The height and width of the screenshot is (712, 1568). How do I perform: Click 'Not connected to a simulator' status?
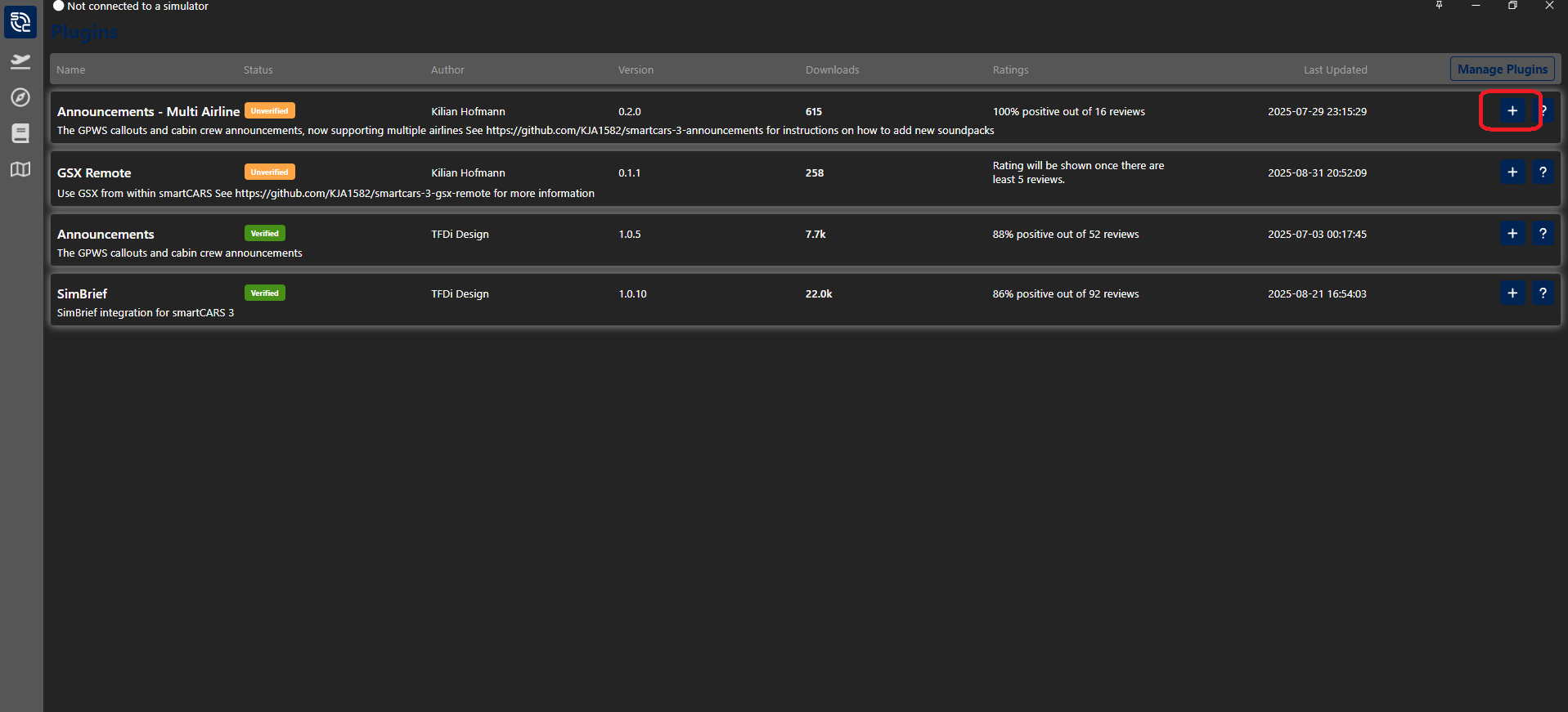(137, 7)
